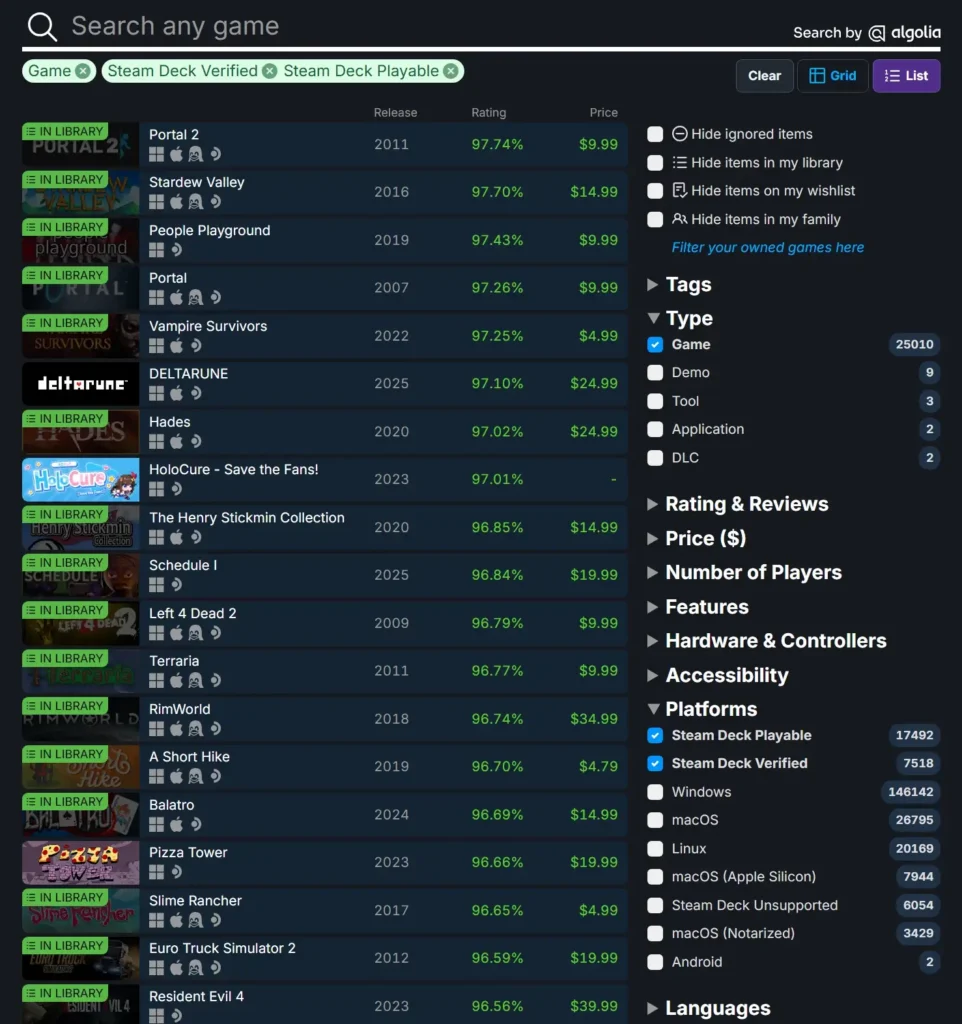
Task: Remove the Steam Deck Playable filter chip
Action: (x=451, y=71)
